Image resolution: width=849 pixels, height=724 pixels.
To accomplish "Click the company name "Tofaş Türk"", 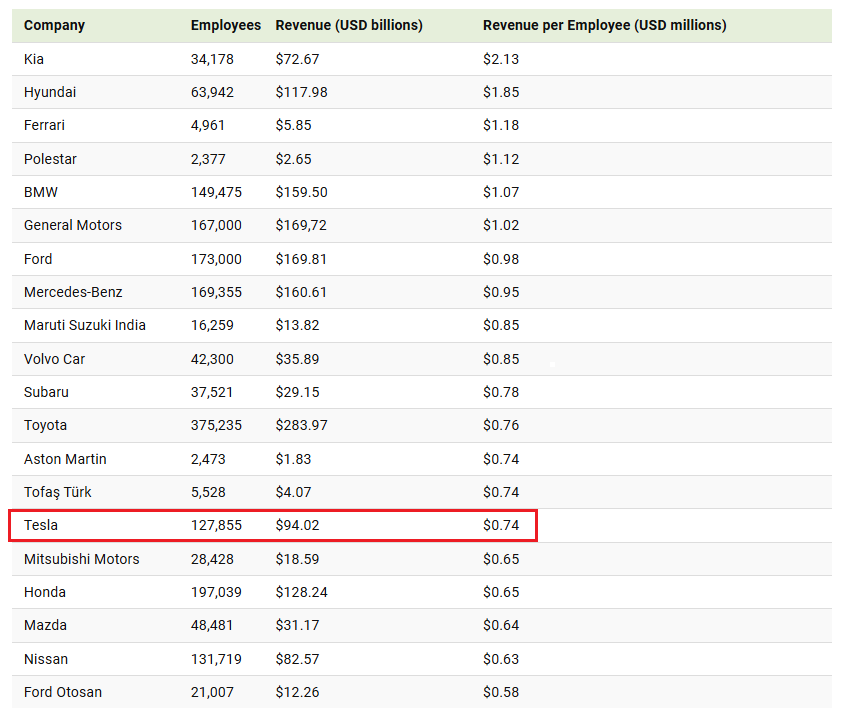I will click(x=57, y=493).
